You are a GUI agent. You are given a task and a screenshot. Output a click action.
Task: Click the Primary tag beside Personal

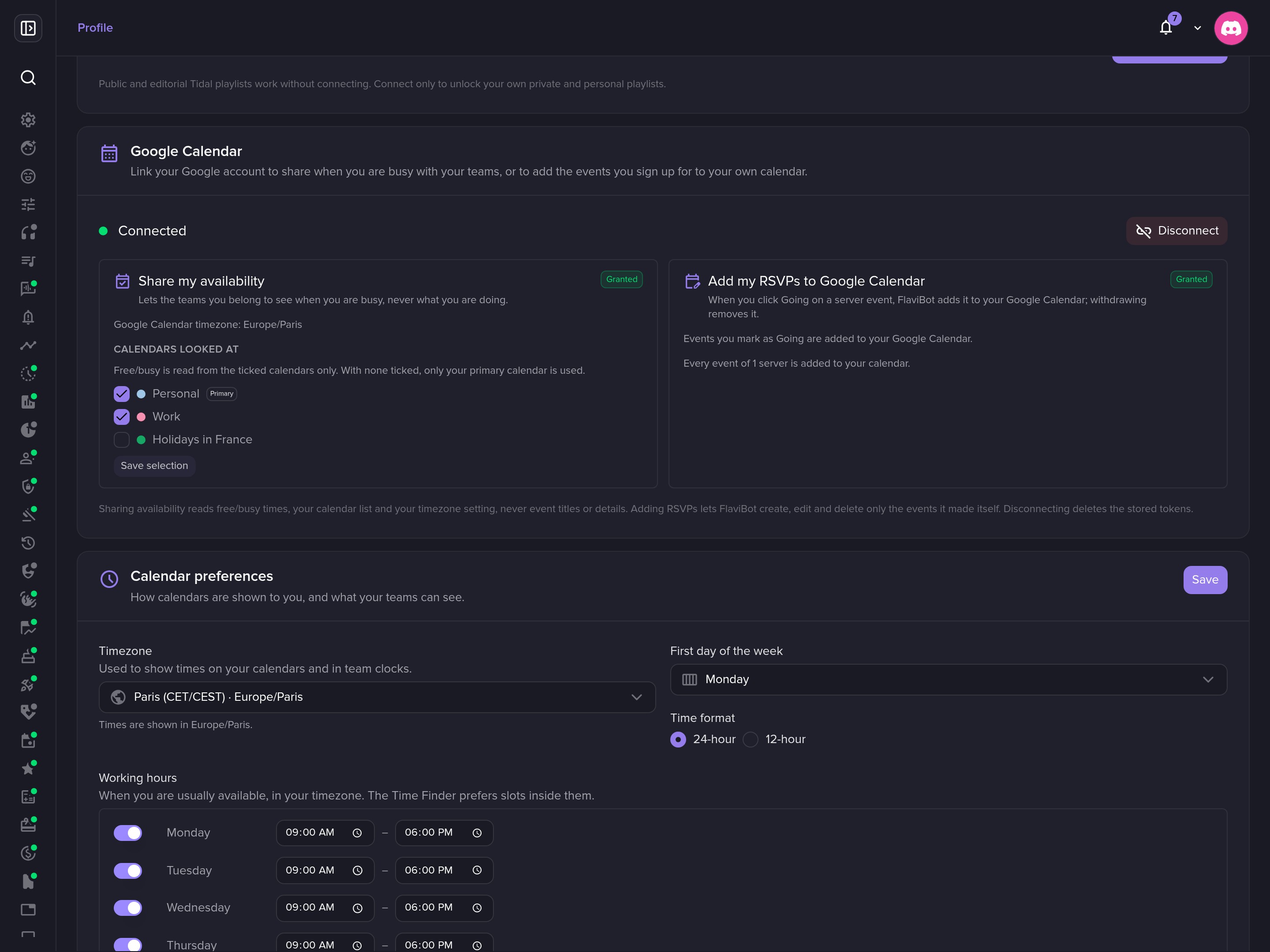pyautogui.click(x=222, y=394)
